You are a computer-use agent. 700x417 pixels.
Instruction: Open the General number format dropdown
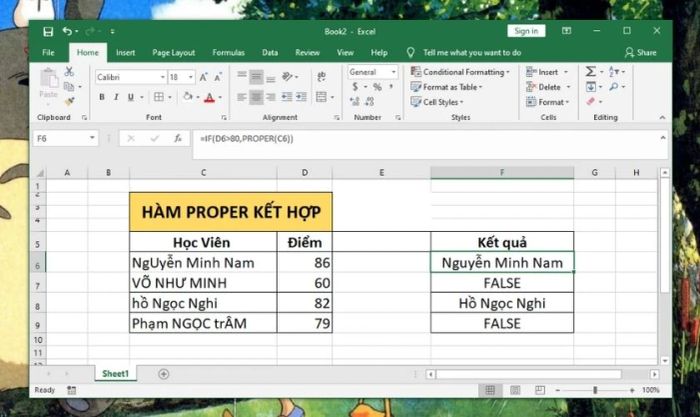(x=393, y=72)
